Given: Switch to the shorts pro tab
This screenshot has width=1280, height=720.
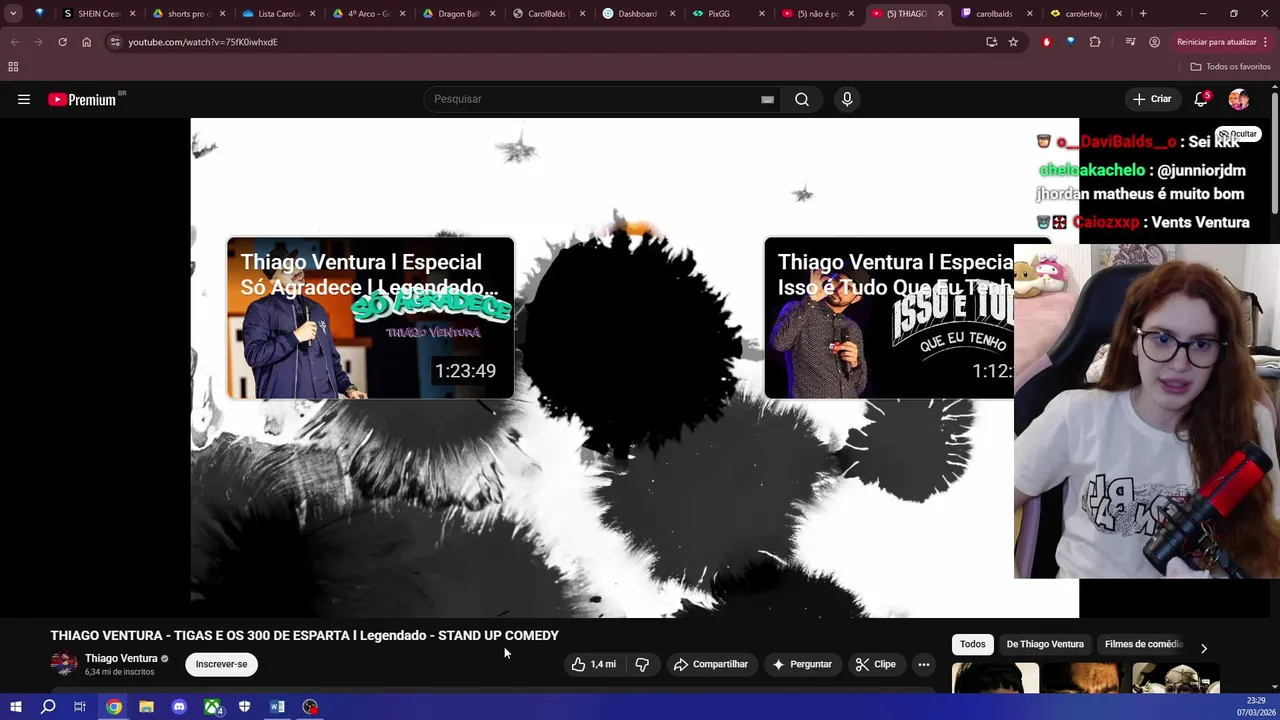Looking at the screenshot, I should pyautogui.click(x=187, y=14).
